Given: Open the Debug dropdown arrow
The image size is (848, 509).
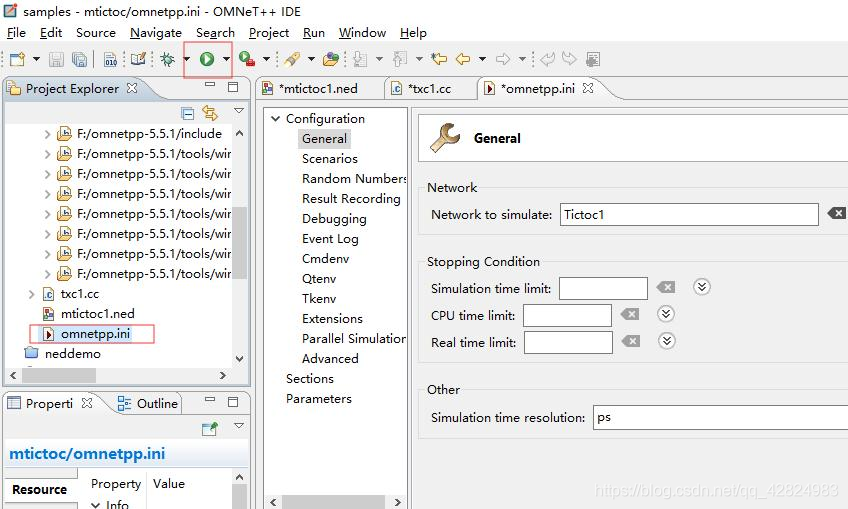Looking at the screenshot, I should [x=187, y=59].
